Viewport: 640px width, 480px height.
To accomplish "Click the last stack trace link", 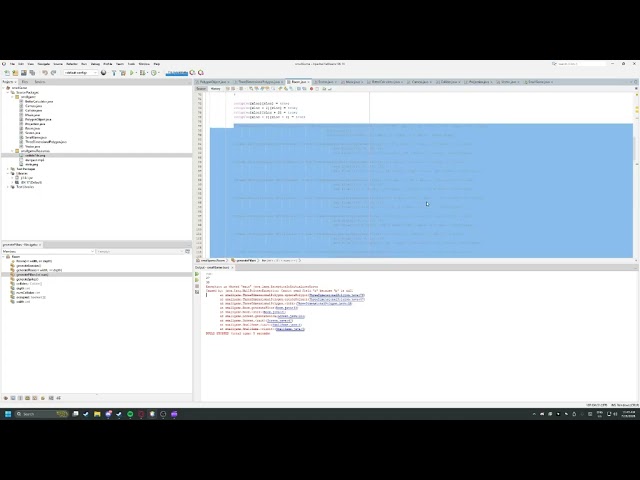I will pos(290,329).
